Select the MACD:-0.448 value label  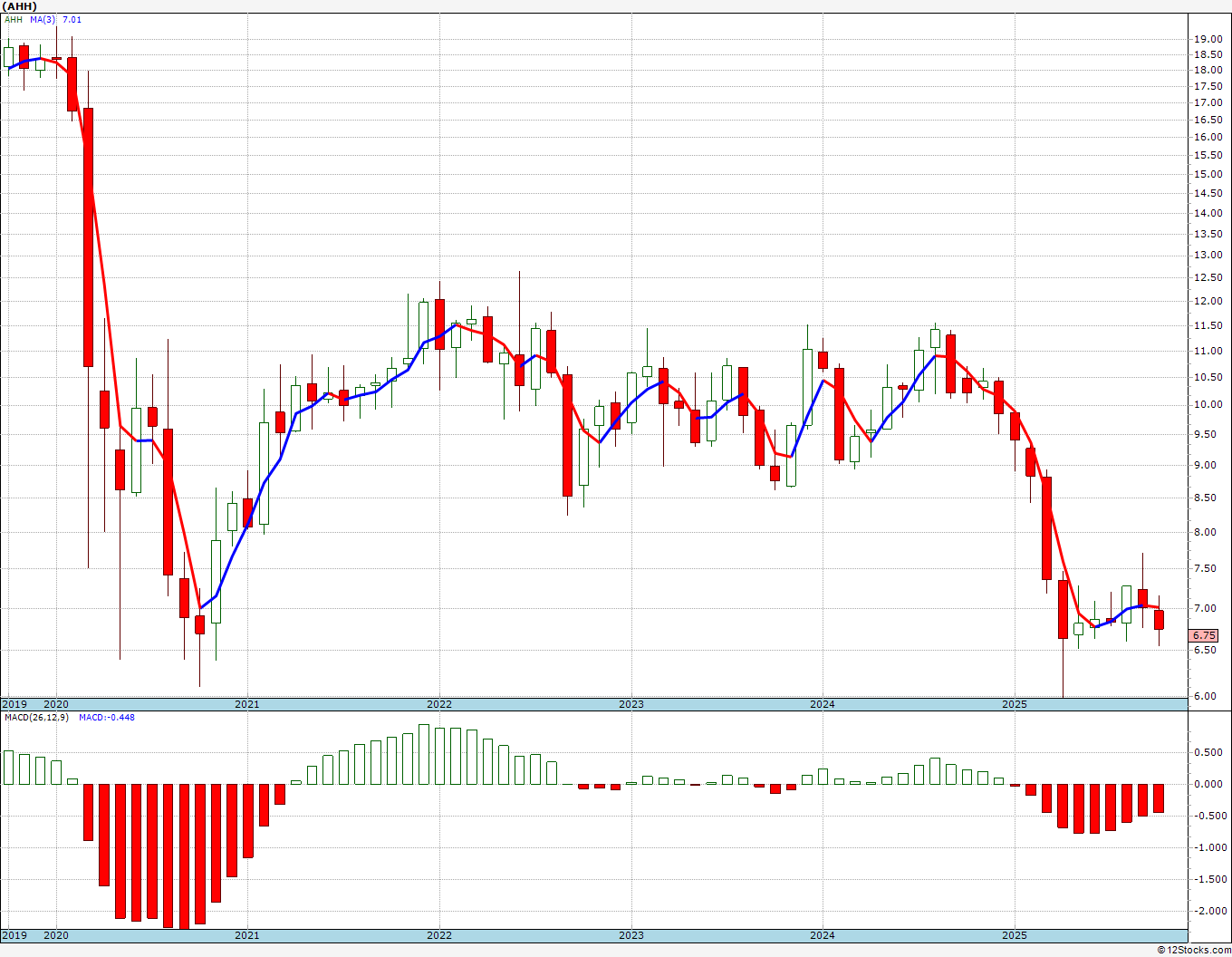[107, 717]
